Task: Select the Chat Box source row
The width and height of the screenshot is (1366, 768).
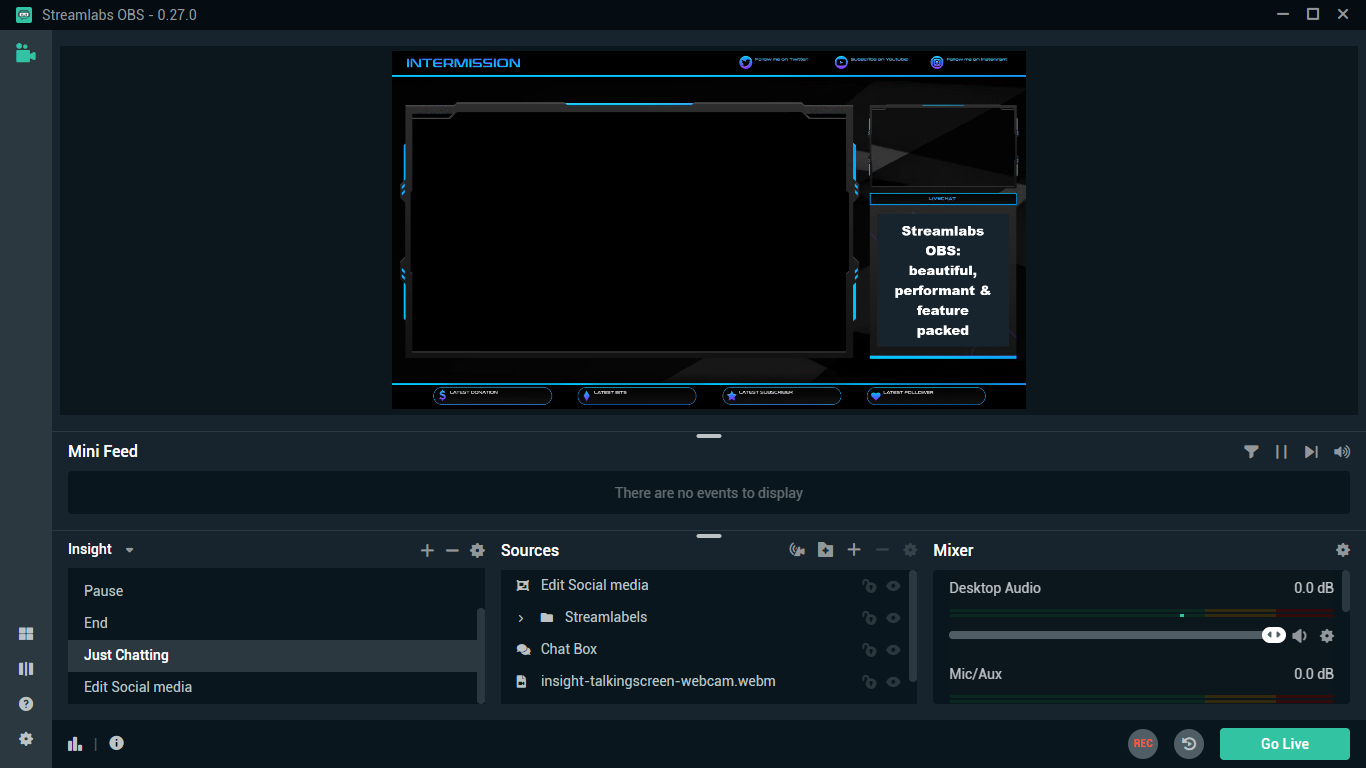Action: [x=705, y=649]
